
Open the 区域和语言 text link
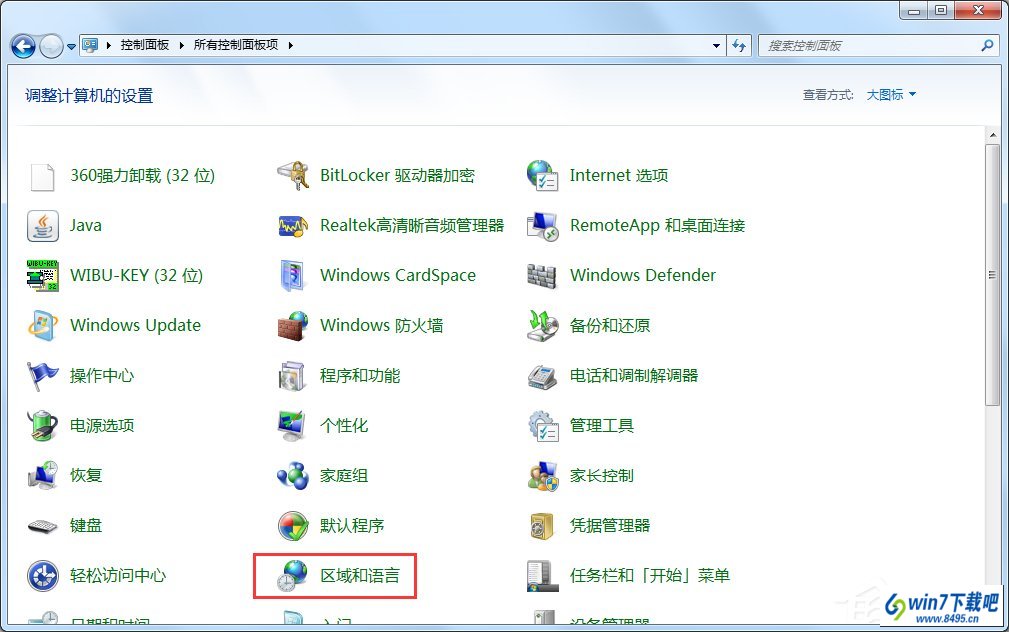tap(360, 575)
